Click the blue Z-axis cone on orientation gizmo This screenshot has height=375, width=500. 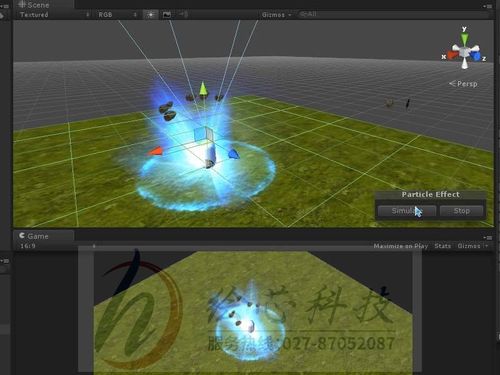click(x=476, y=56)
